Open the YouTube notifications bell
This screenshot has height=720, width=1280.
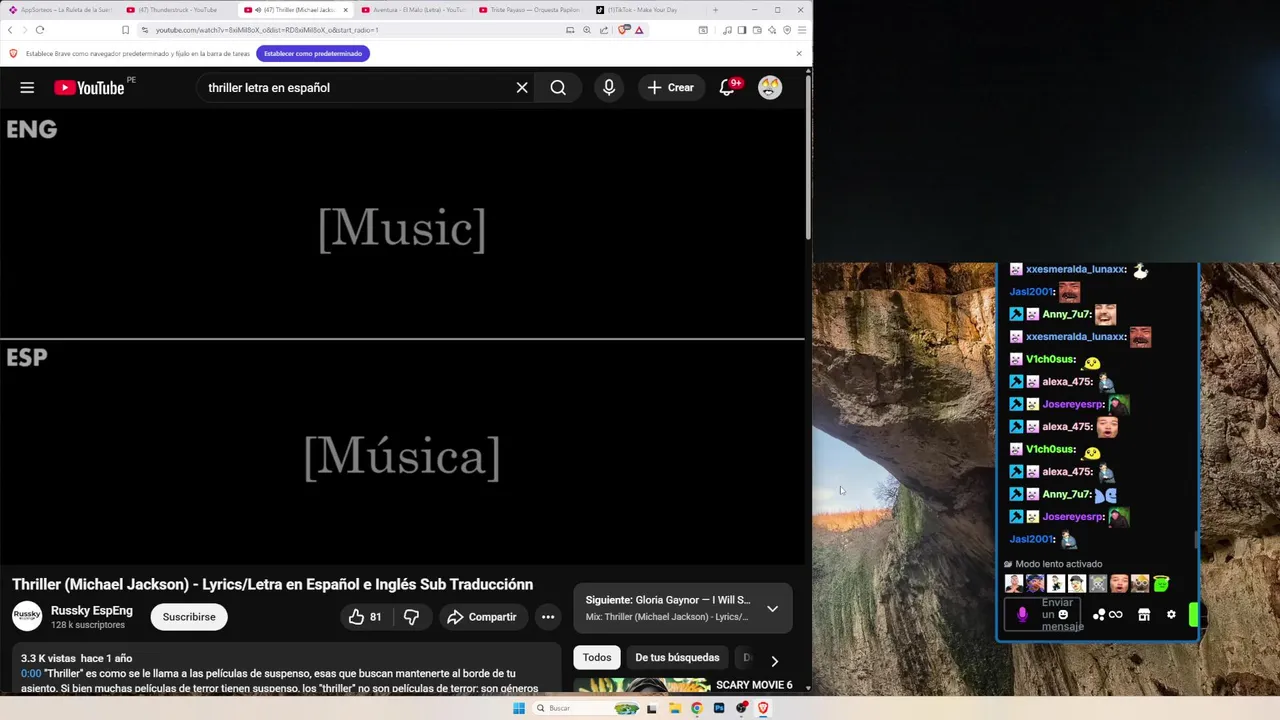pos(728,88)
